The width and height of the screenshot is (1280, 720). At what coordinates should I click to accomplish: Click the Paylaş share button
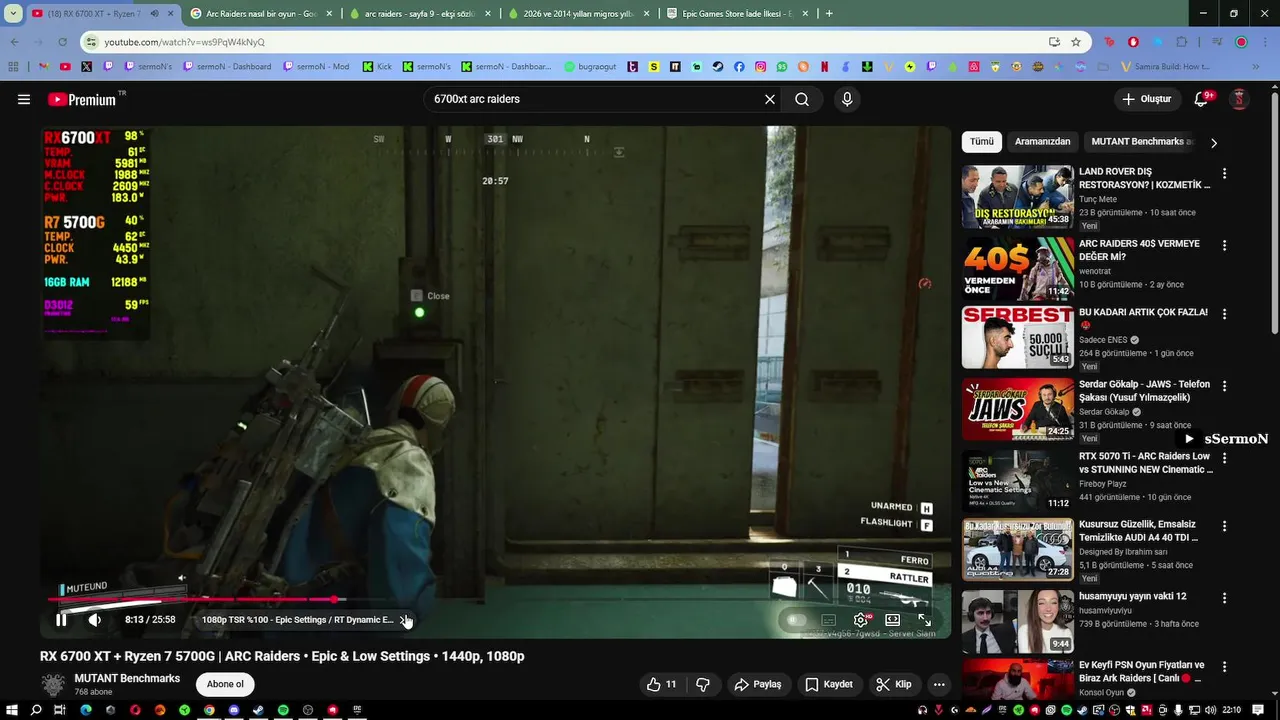click(x=758, y=684)
